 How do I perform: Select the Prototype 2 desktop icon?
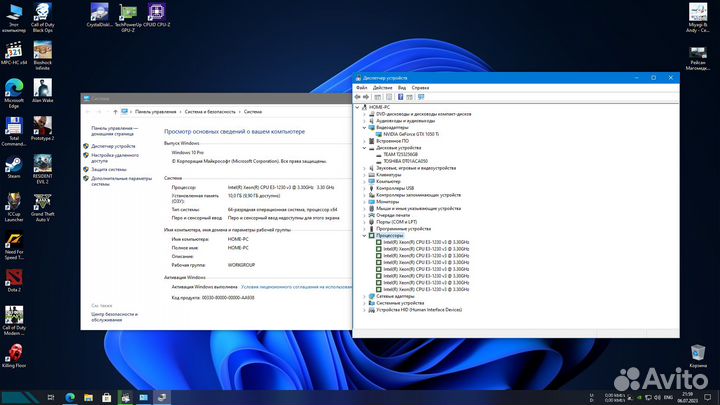click(x=42, y=129)
